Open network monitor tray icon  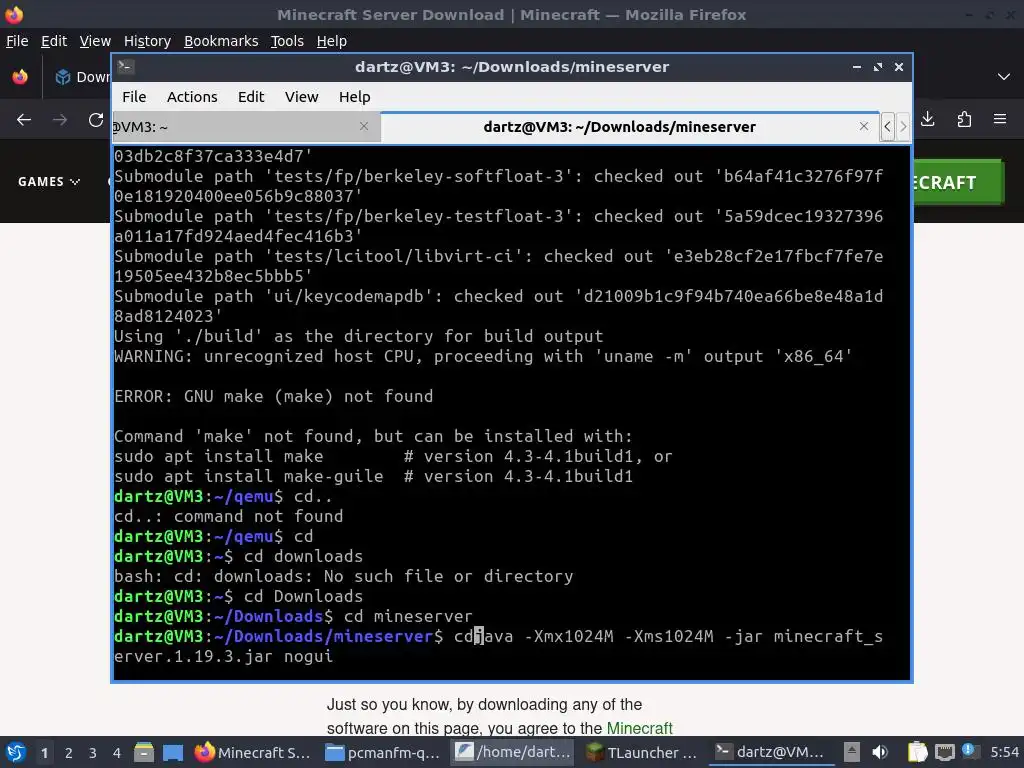pyautogui.click(x=944, y=752)
